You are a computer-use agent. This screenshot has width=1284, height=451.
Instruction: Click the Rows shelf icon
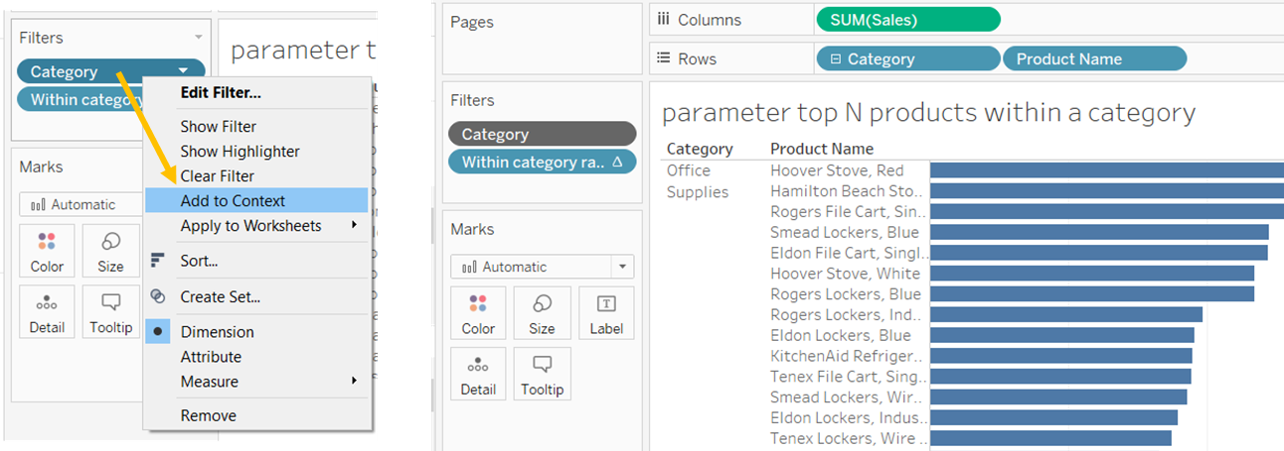point(662,59)
